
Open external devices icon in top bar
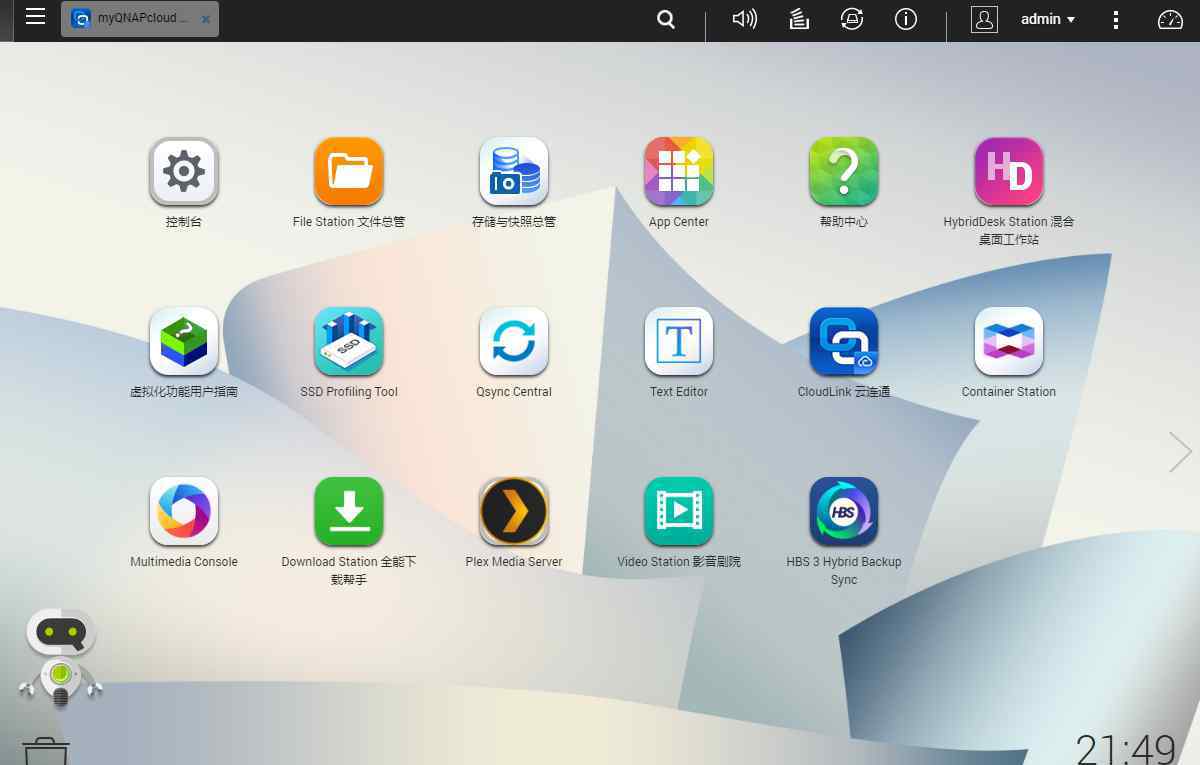pos(852,19)
